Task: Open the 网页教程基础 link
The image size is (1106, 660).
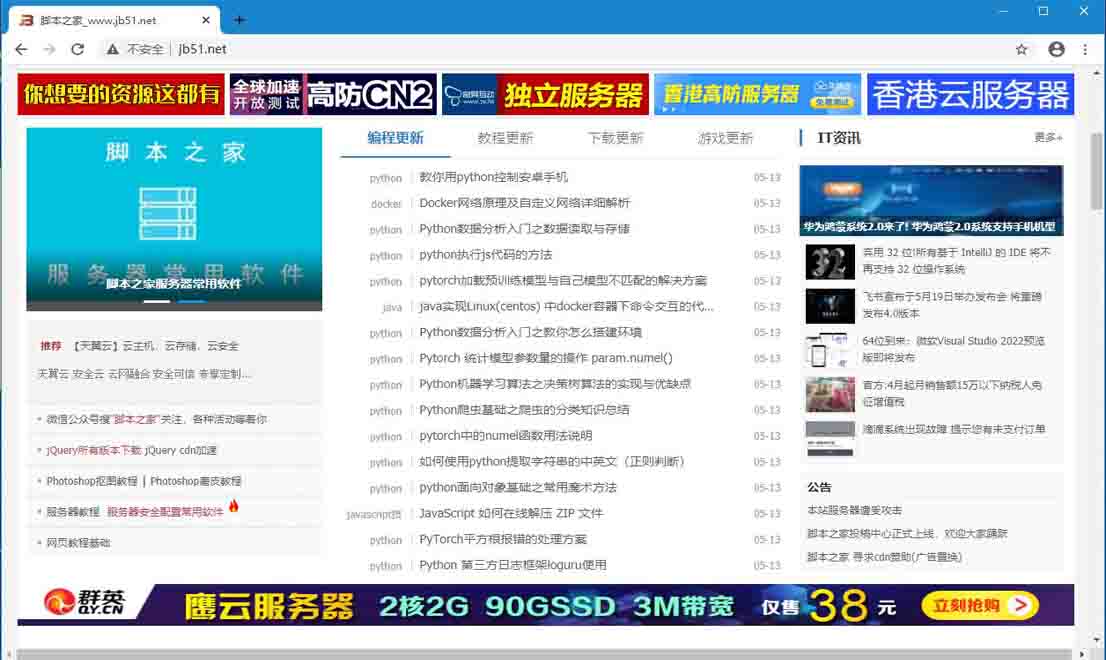Action: pyautogui.click(x=78, y=543)
